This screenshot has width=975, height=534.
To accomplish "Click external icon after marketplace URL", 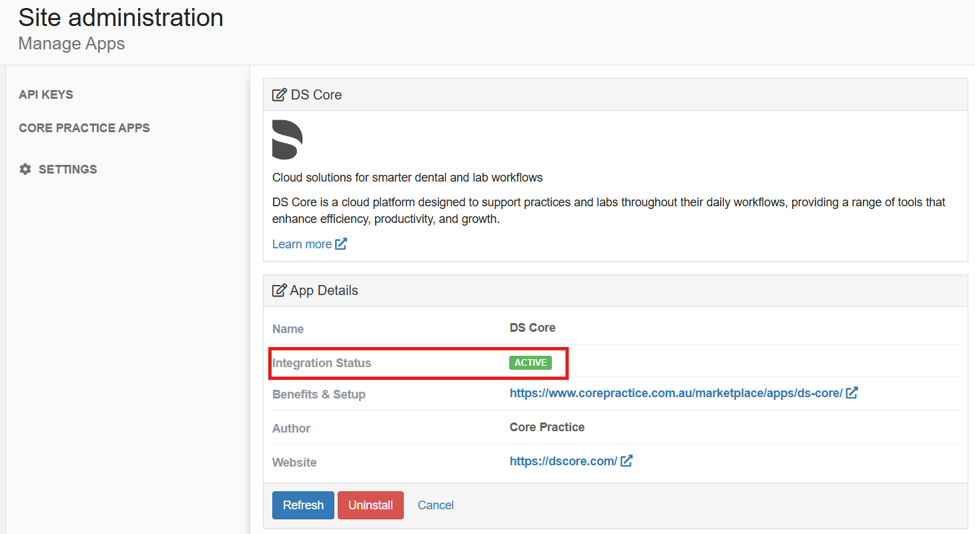I will coord(852,392).
